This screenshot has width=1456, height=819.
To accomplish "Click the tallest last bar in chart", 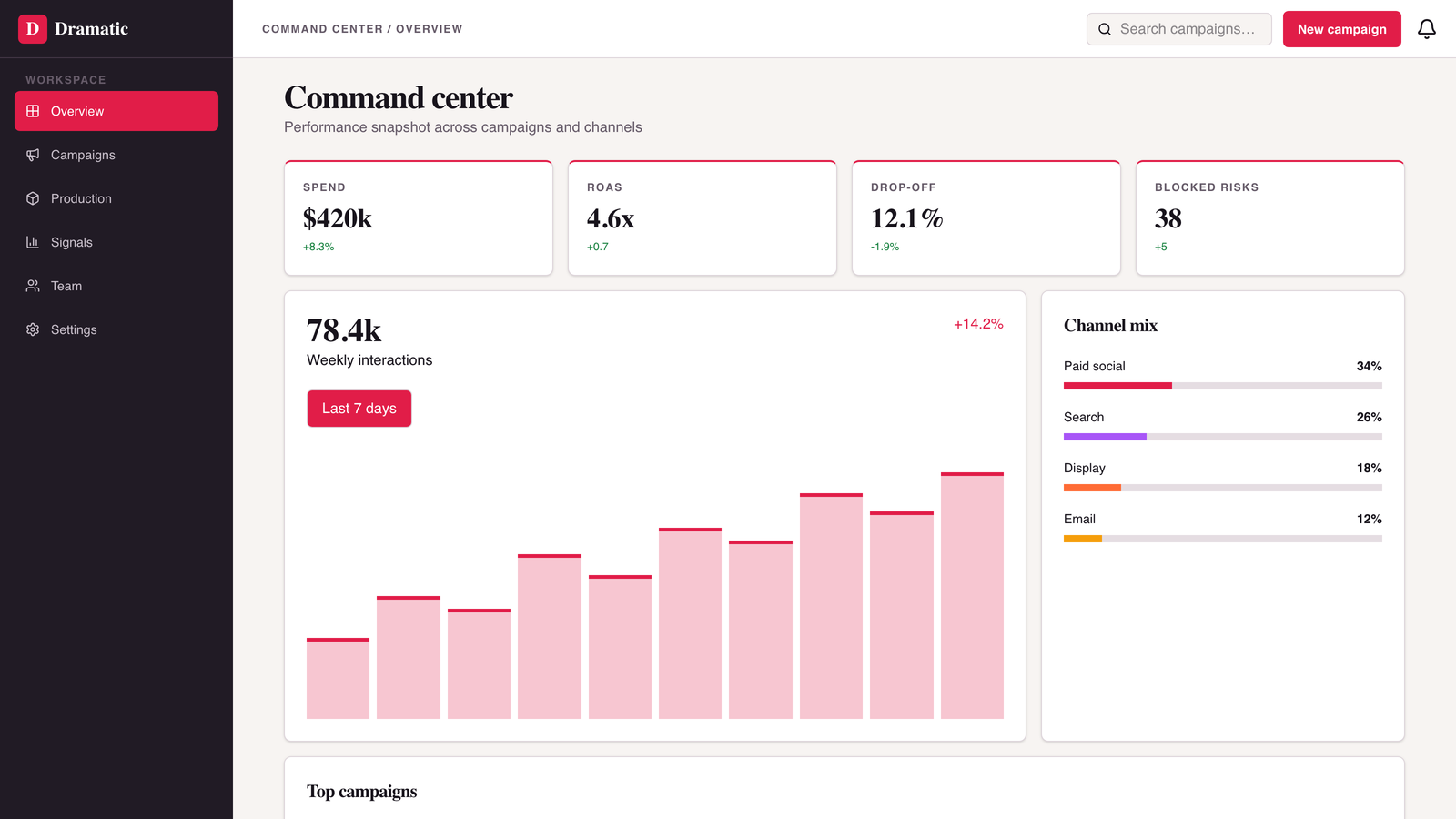I will tap(972, 596).
